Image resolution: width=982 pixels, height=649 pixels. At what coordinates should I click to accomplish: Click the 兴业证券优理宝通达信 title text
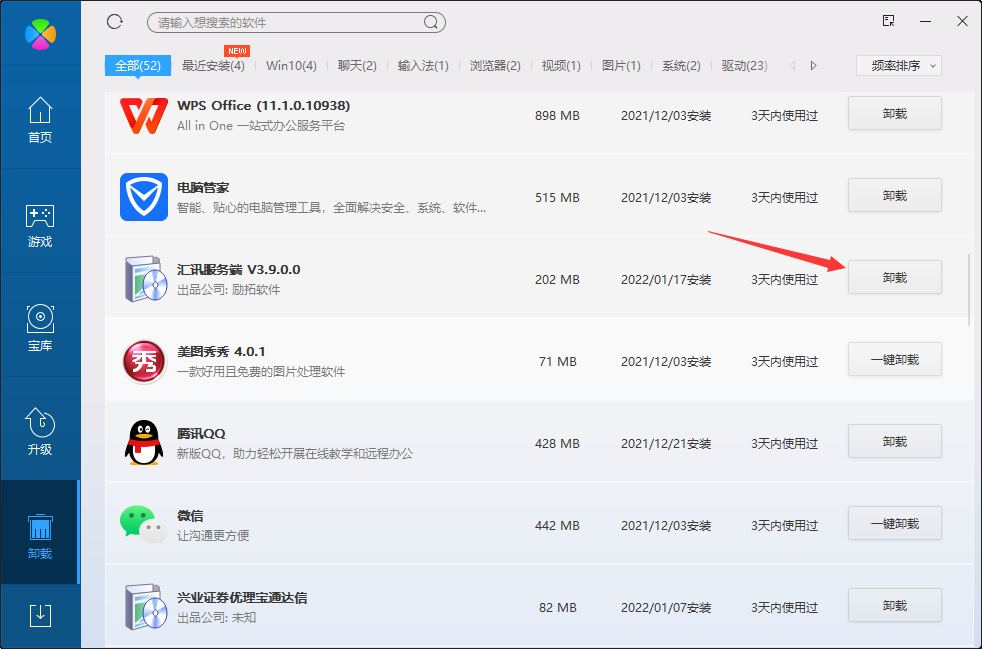(242, 598)
